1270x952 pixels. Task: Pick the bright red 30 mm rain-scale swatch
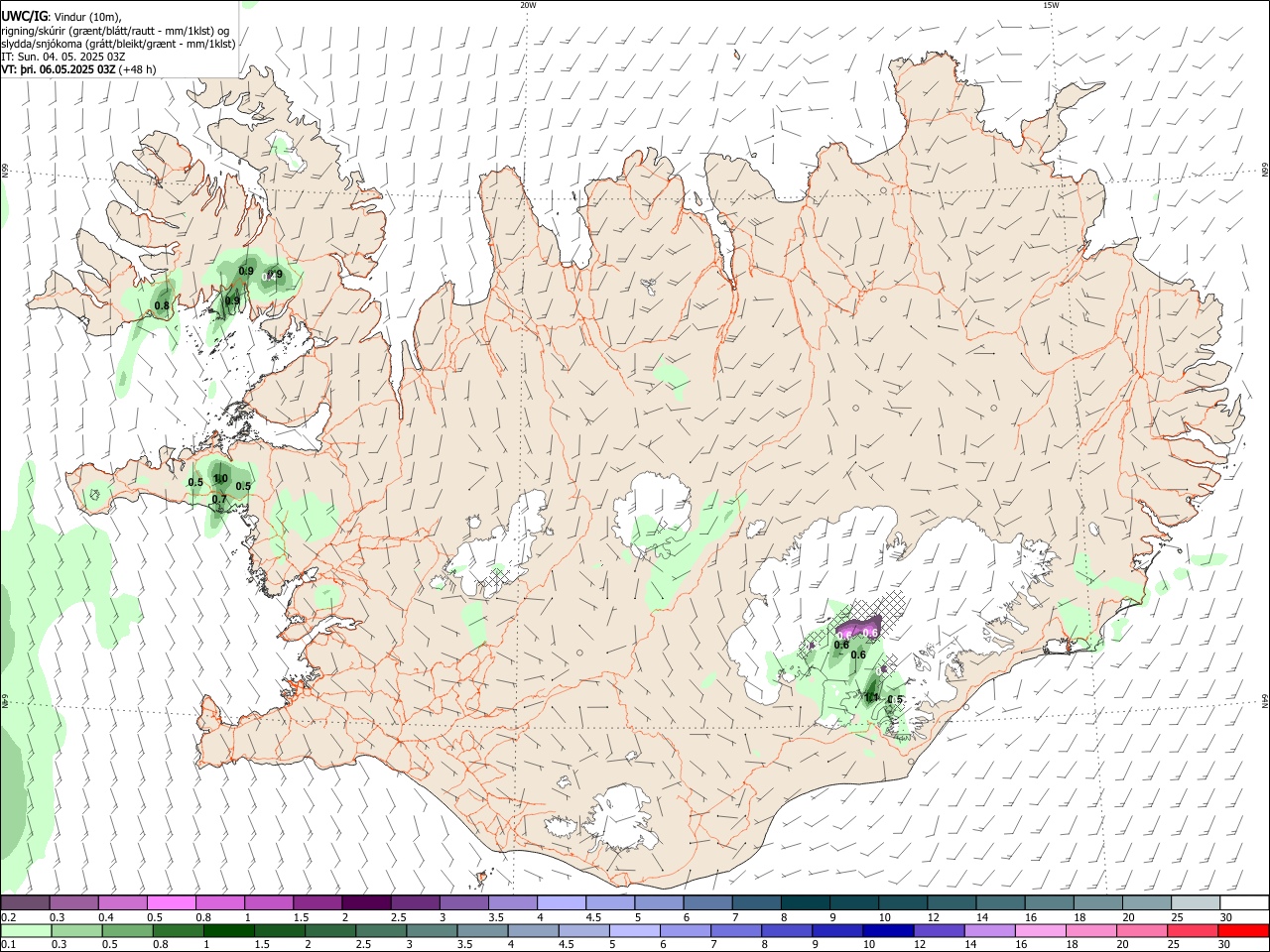coord(1243,930)
